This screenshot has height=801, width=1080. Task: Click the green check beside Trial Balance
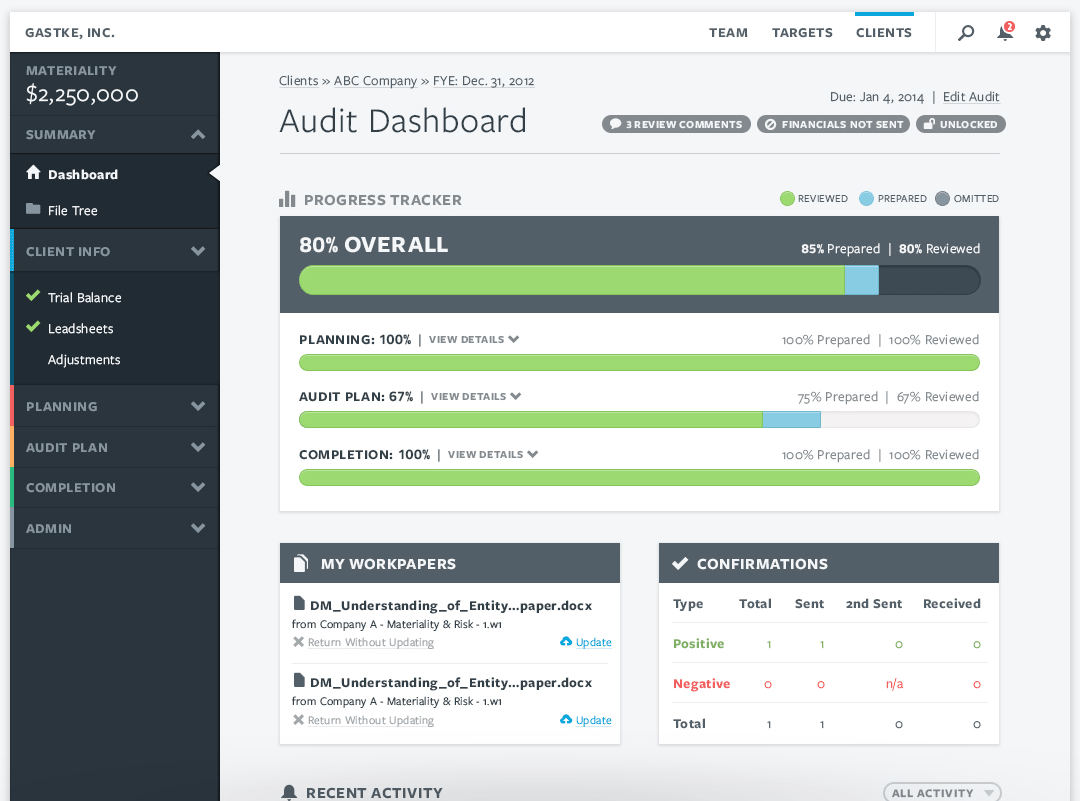tap(34, 297)
